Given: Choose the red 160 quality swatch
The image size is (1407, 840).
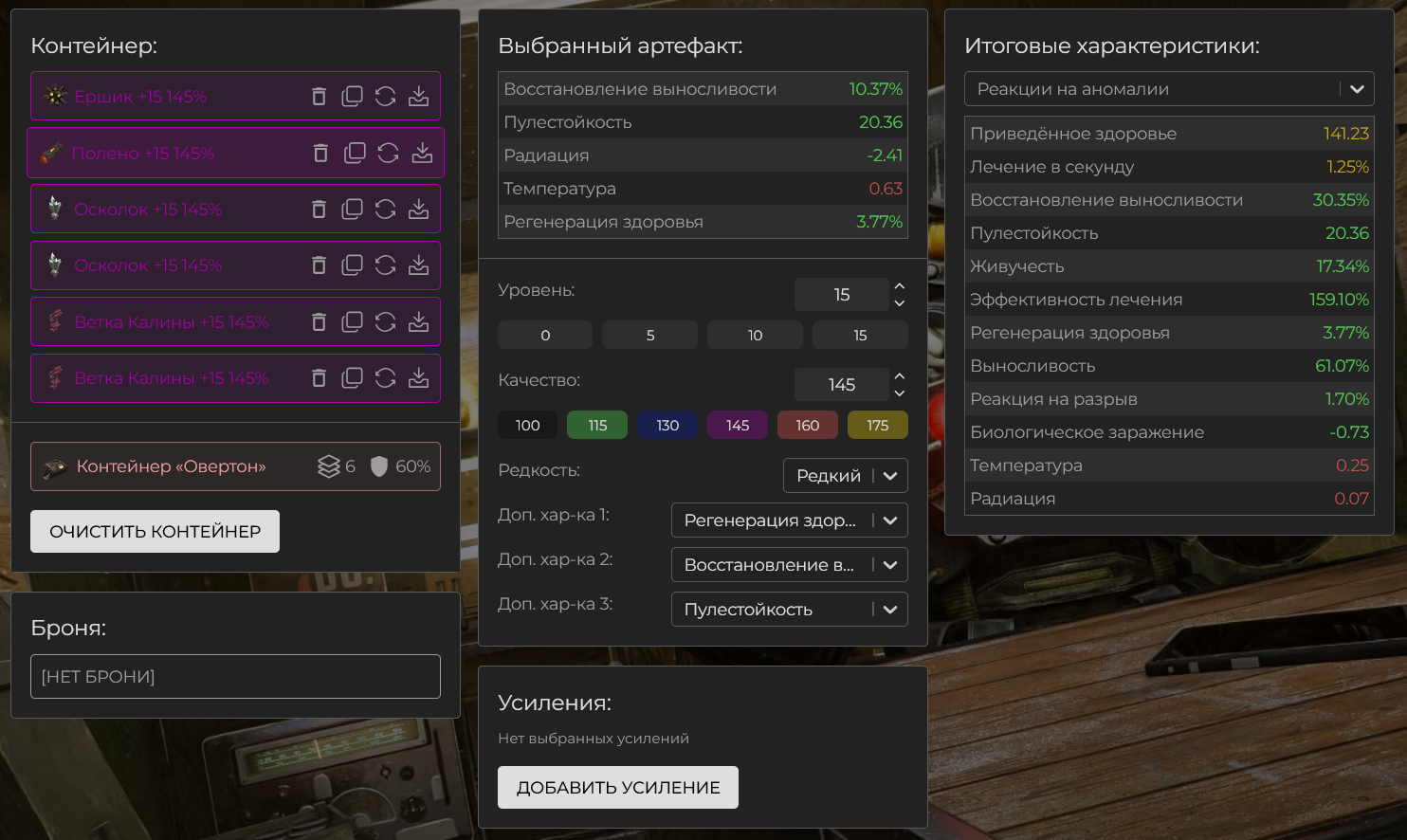Looking at the screenshot, I should pyautogui.click(x=807, y=425).
